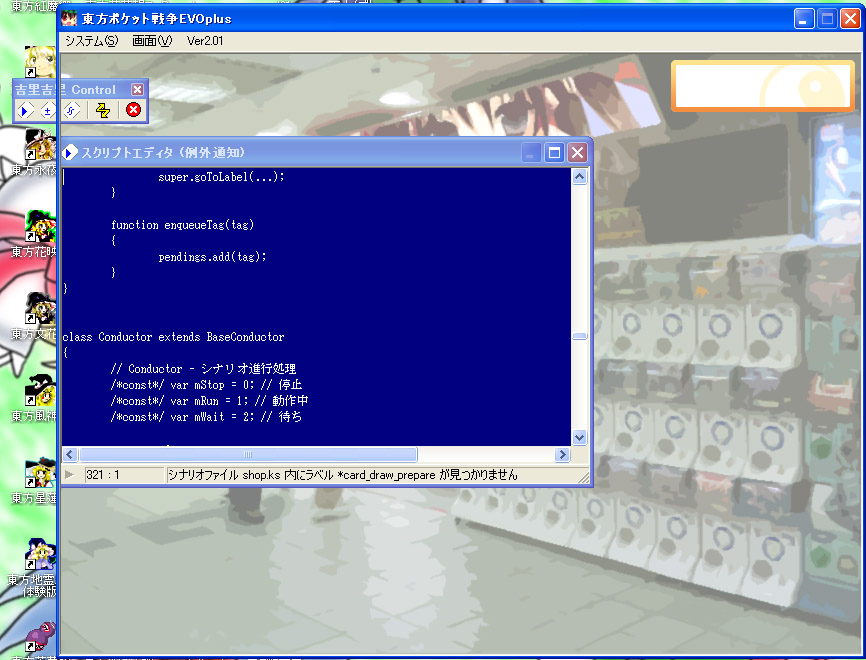The height and width of the screenshot is (660, 866).
Task: Click the horizontal scrollbar's left arrow
Action: pyautogui.click(x=71, y=455)
